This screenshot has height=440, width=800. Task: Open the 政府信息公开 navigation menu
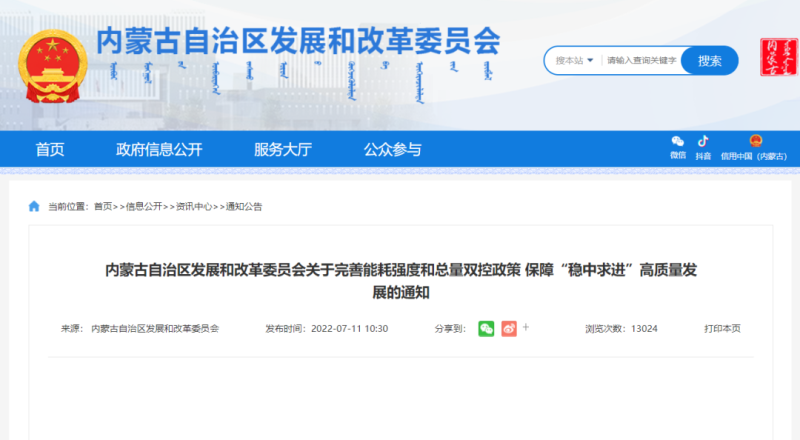[x=159, y=150]
